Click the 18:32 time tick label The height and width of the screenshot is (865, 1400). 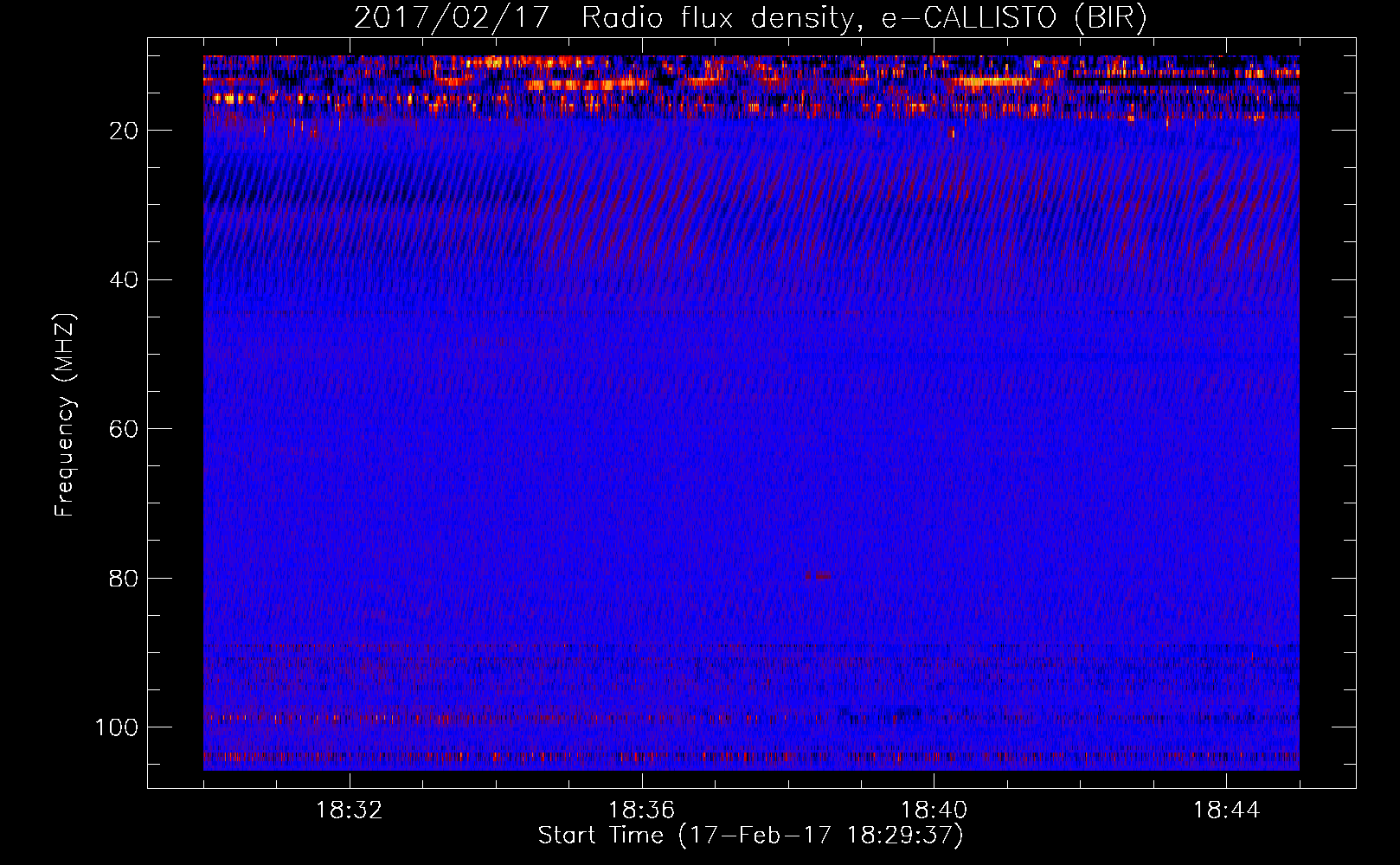coord(350,811)
